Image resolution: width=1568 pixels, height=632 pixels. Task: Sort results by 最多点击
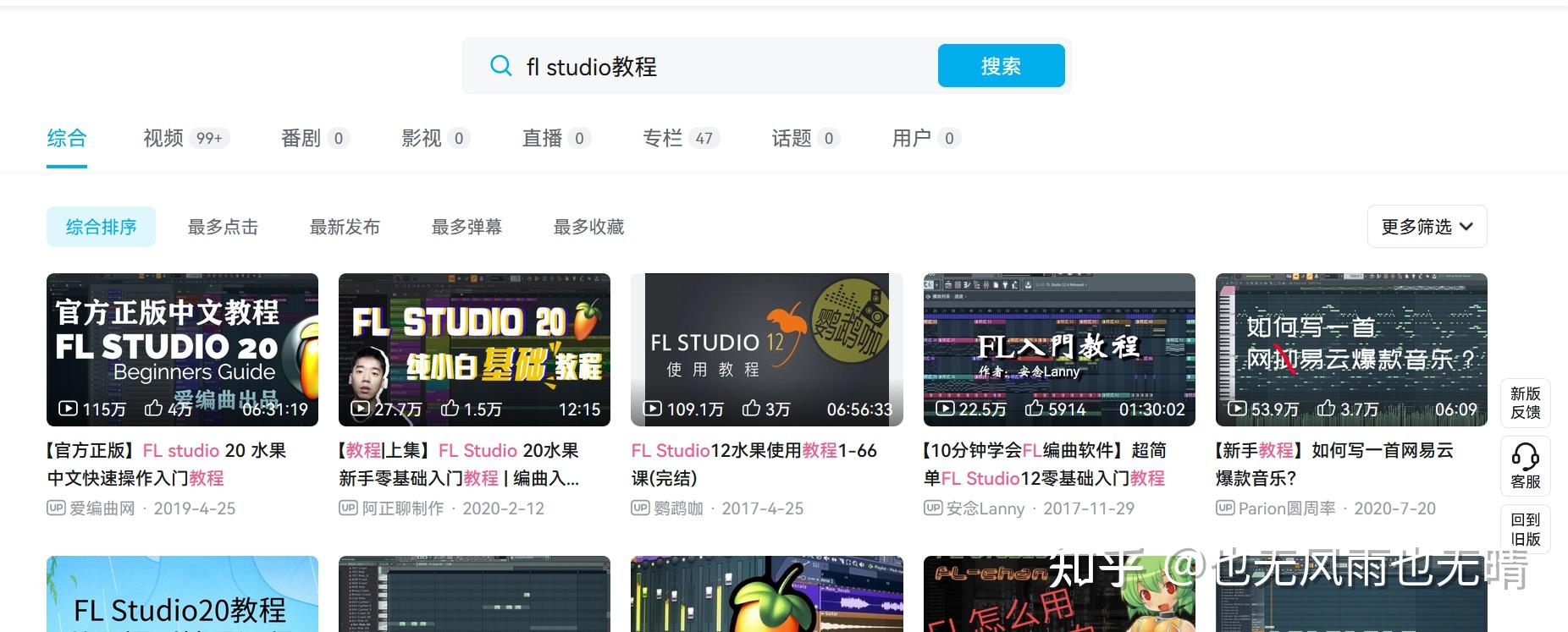tap(223, 227)
